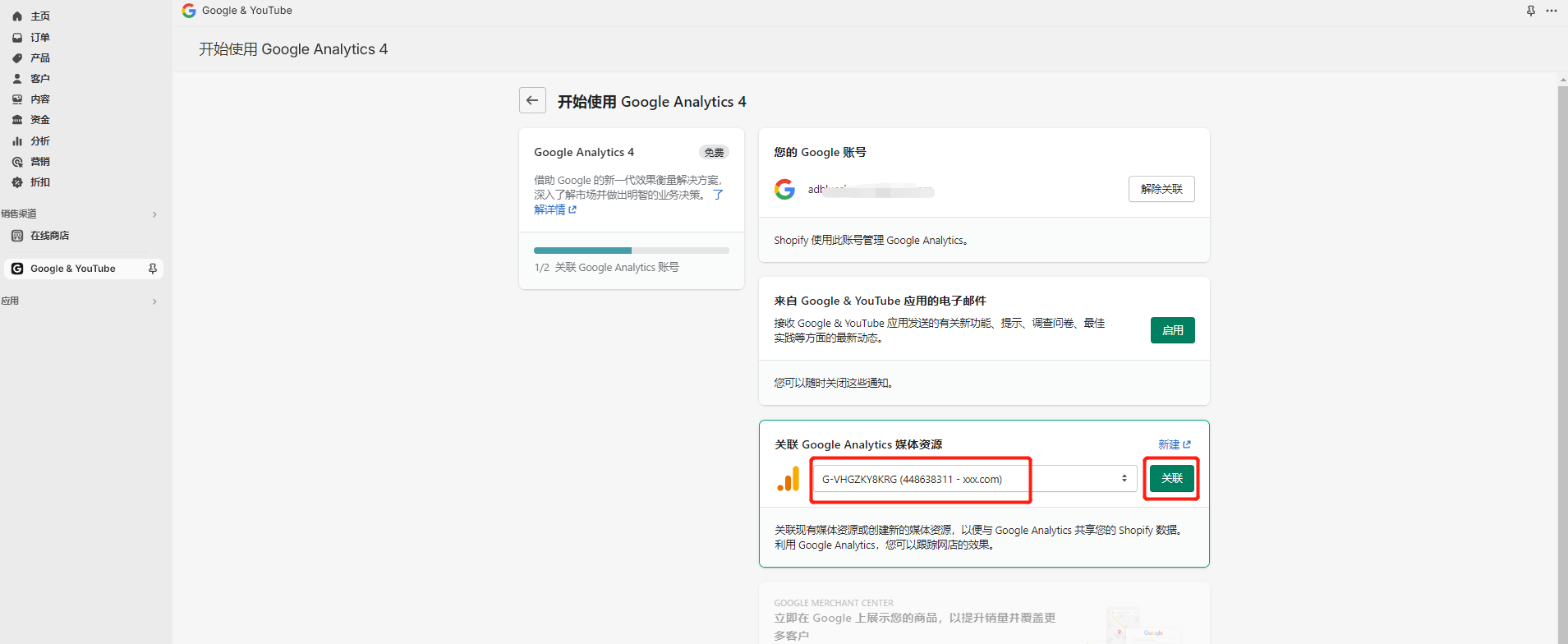Click the 在线商店 store icon

(x=17, y=235)
